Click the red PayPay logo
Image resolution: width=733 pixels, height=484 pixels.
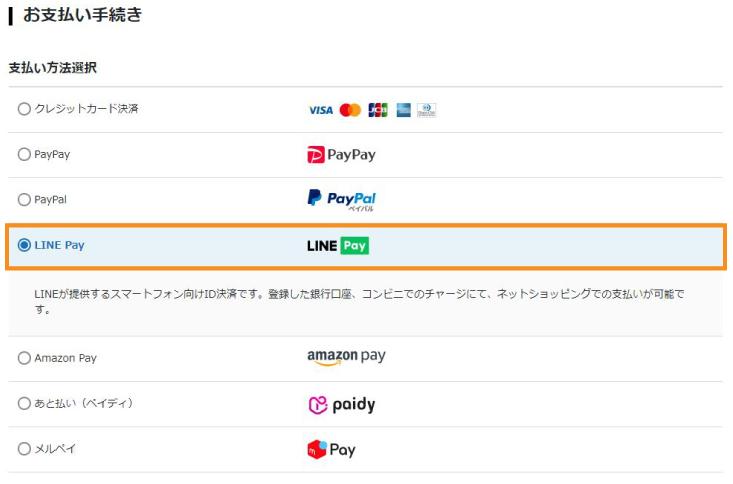pyautogui.click(x=341, y=155)
